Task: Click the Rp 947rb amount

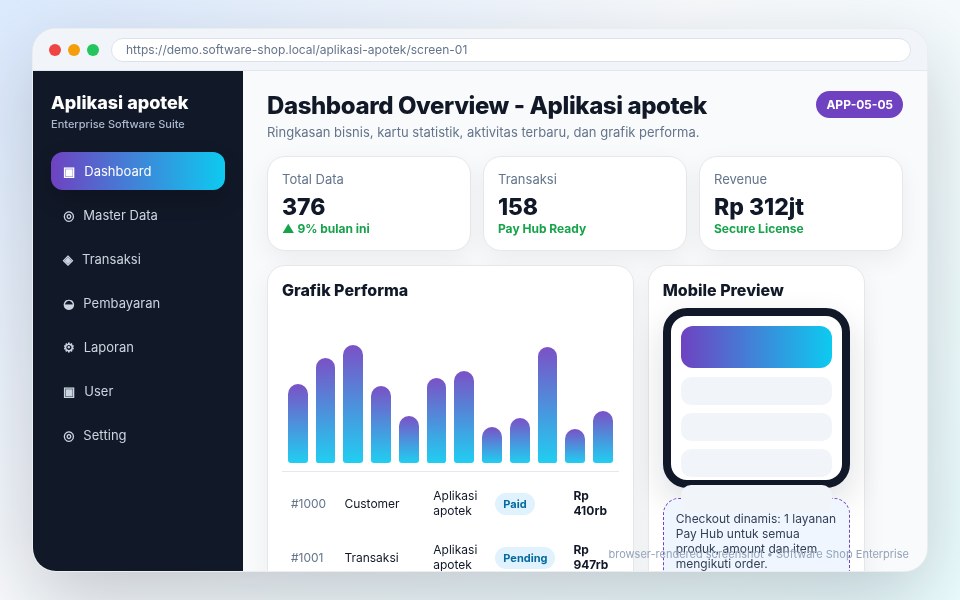Action: click(590, 557)
